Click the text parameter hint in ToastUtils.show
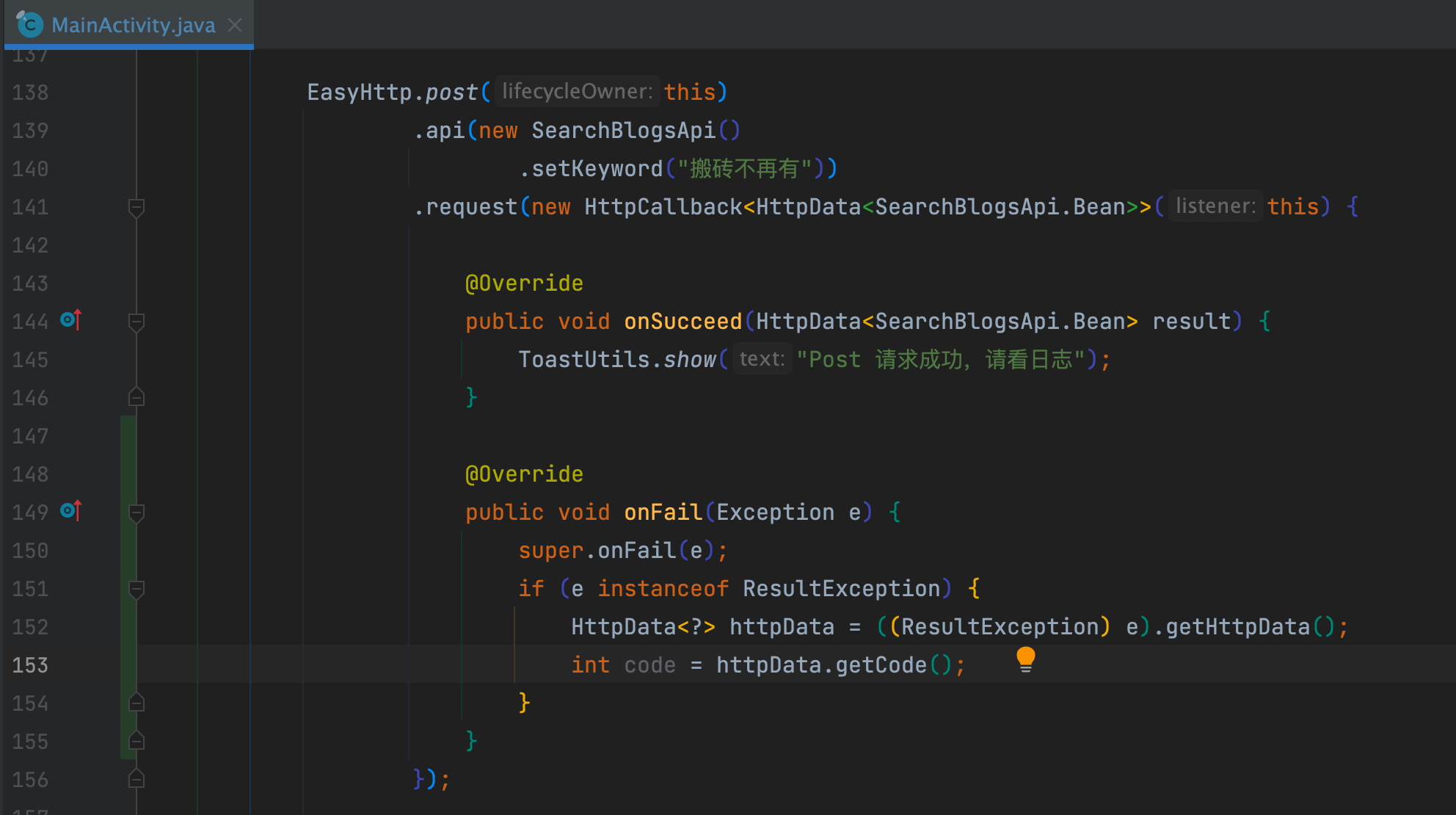1456x815 pixels. pyautogui.click(x=762, y=359)
